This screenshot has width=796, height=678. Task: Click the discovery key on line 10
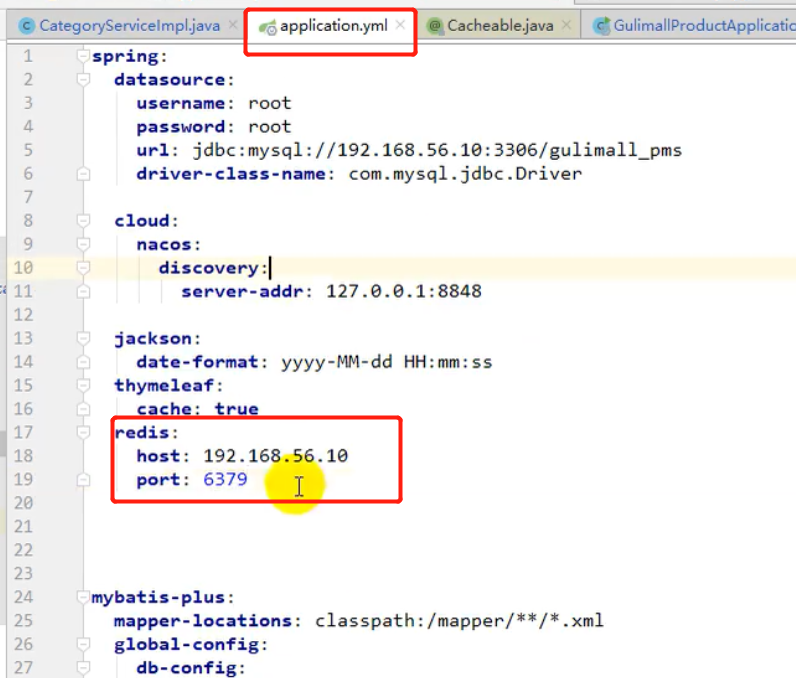tap(209, 267)
